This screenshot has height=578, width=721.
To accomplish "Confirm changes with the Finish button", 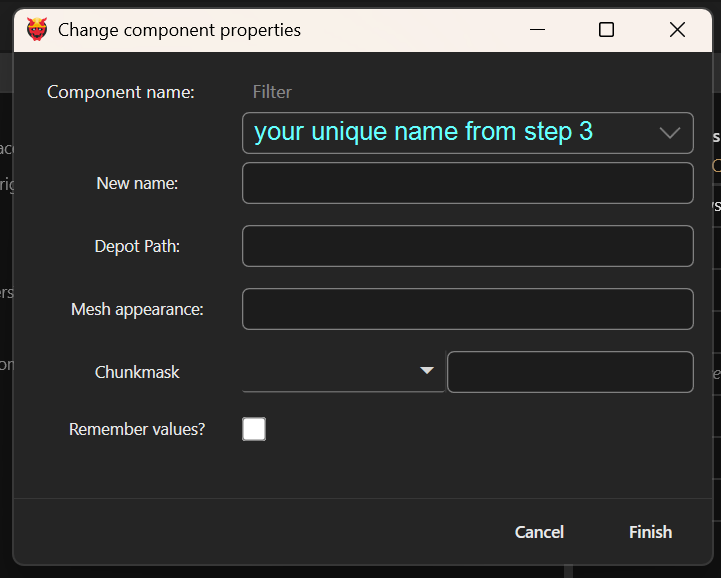I will click(650, 532).
